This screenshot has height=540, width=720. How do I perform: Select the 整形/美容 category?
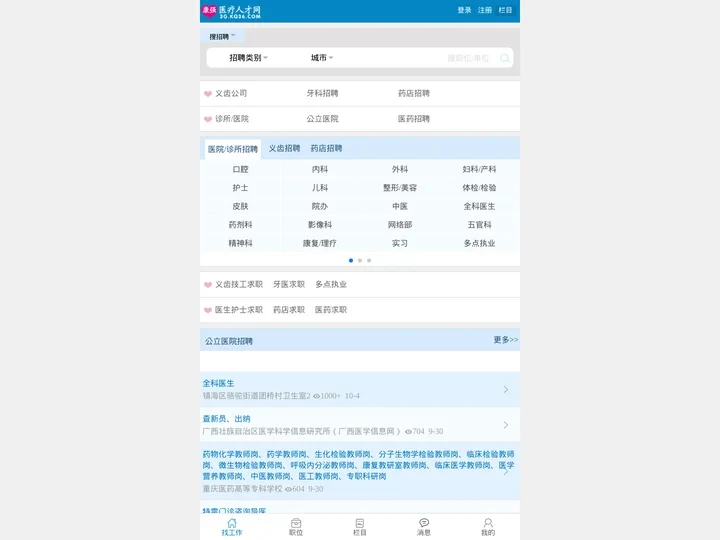399,188
